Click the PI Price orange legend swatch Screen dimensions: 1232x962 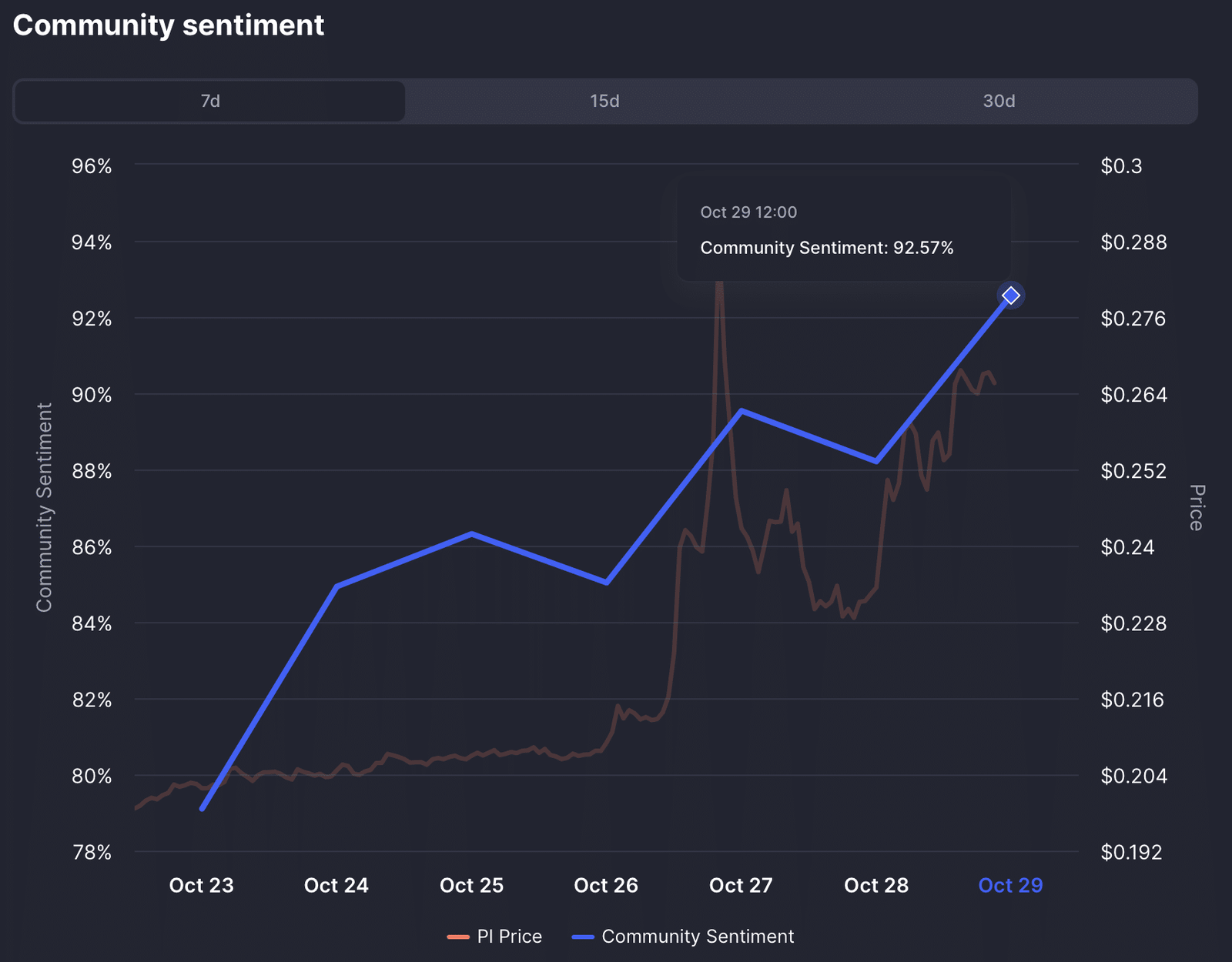[x=458, y=937]
